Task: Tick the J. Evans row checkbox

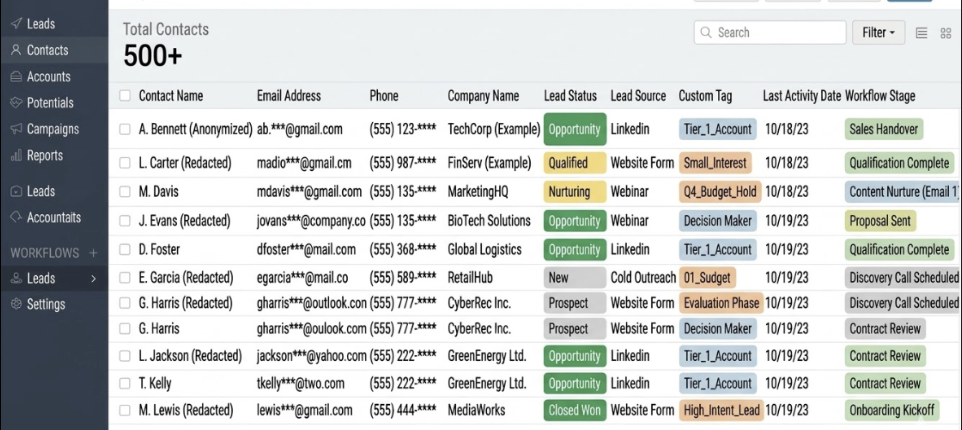Action: click(125, 221)
